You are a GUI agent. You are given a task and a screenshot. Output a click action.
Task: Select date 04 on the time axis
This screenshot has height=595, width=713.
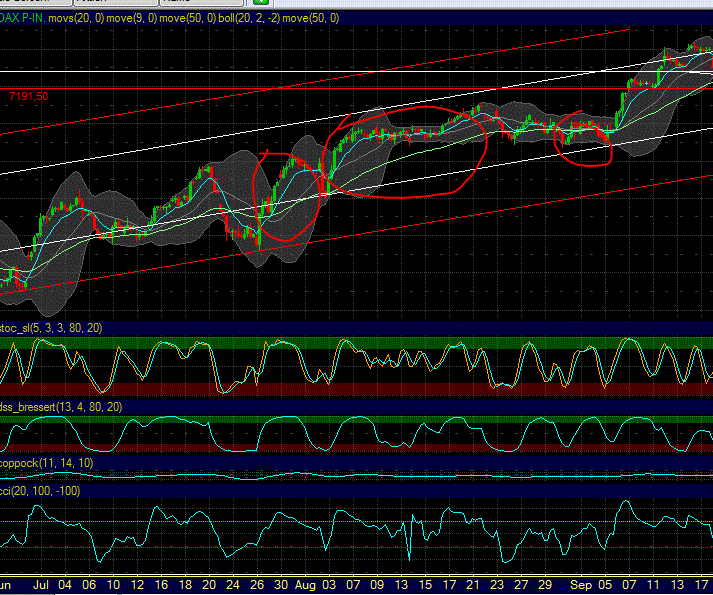(x=65, y=585)
